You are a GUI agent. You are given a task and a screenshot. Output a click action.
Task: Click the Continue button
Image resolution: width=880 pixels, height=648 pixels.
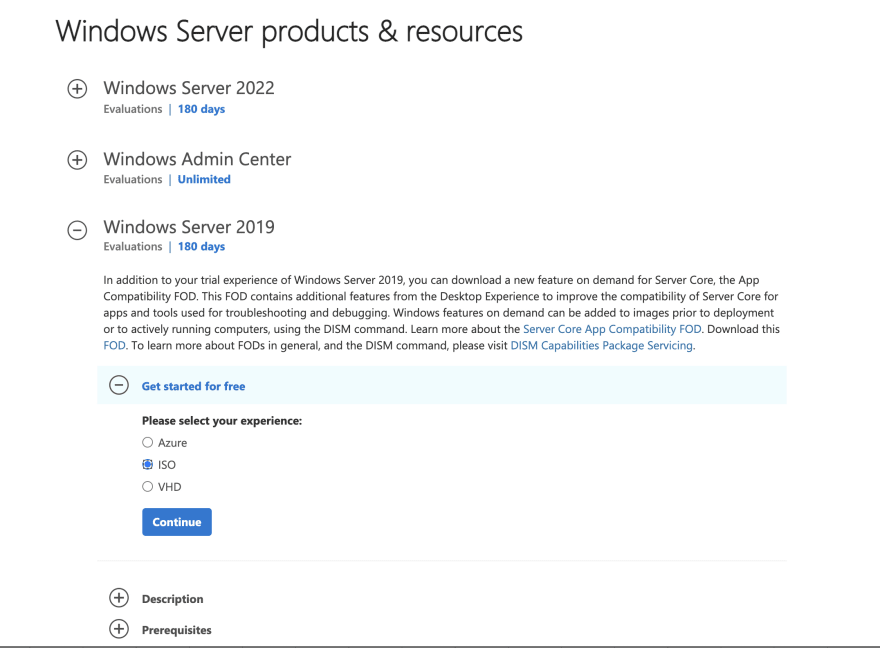click(x=177, y=522)
